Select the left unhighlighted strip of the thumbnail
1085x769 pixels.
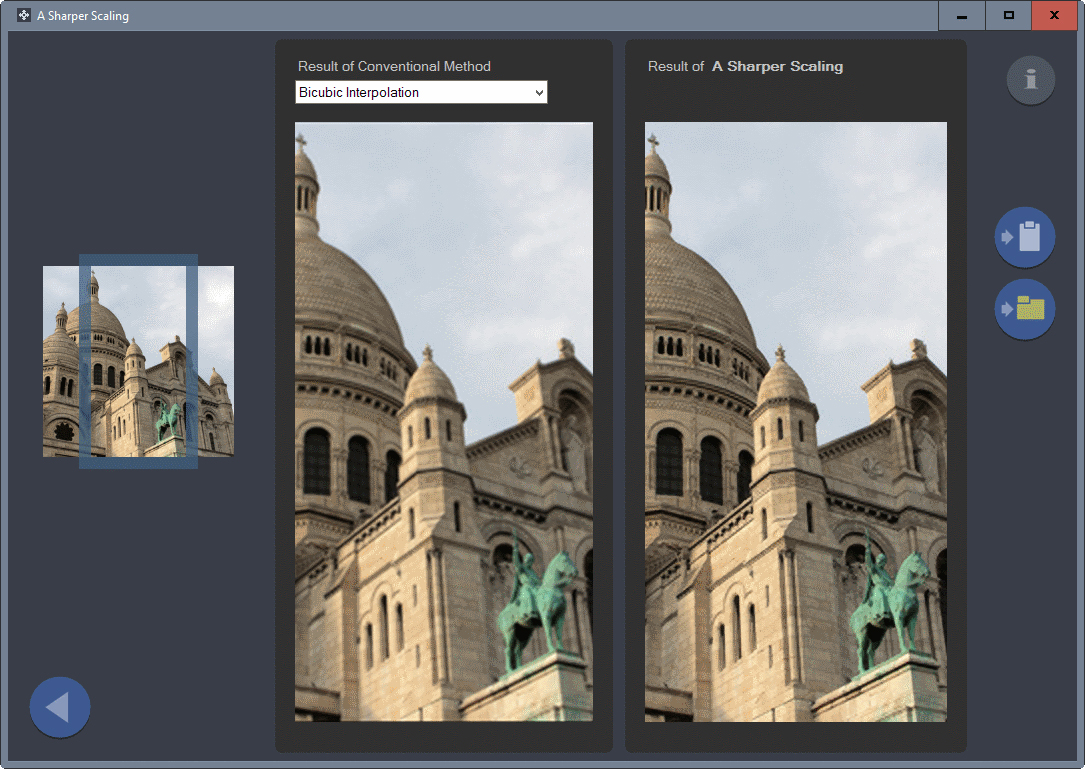(60, 360)
